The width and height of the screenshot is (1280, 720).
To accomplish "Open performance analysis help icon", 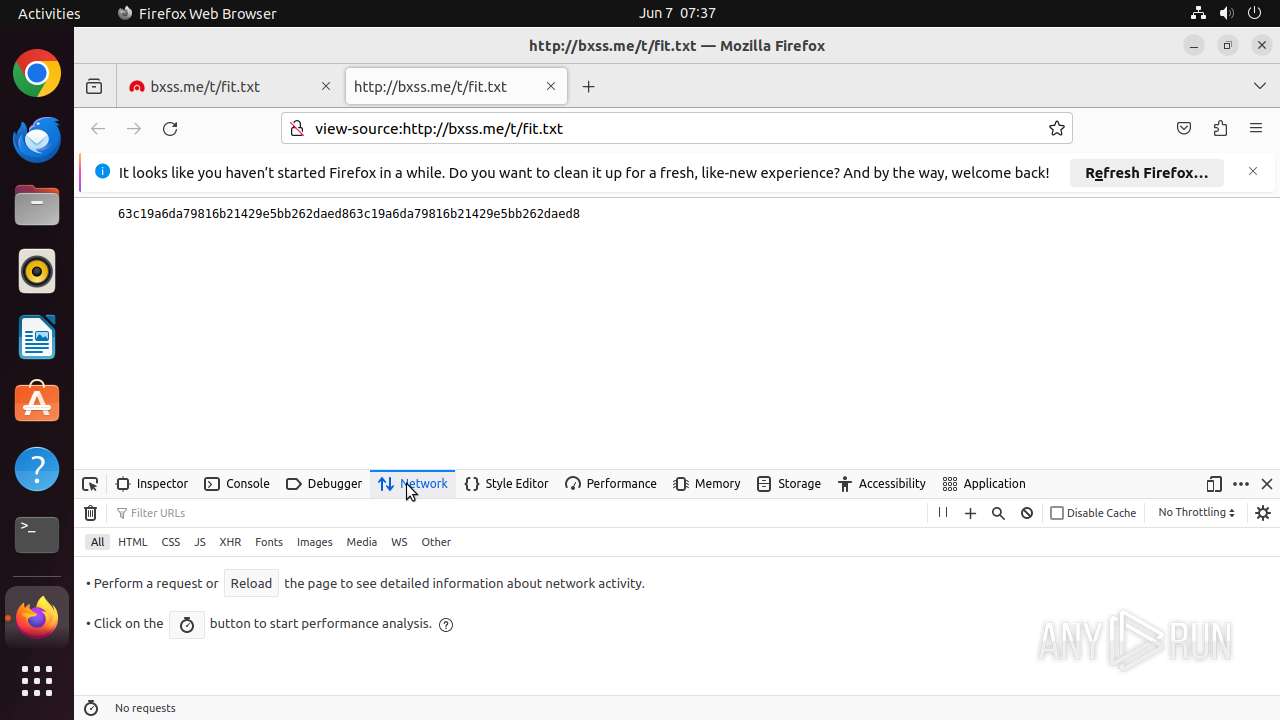I will click(446, 624).
